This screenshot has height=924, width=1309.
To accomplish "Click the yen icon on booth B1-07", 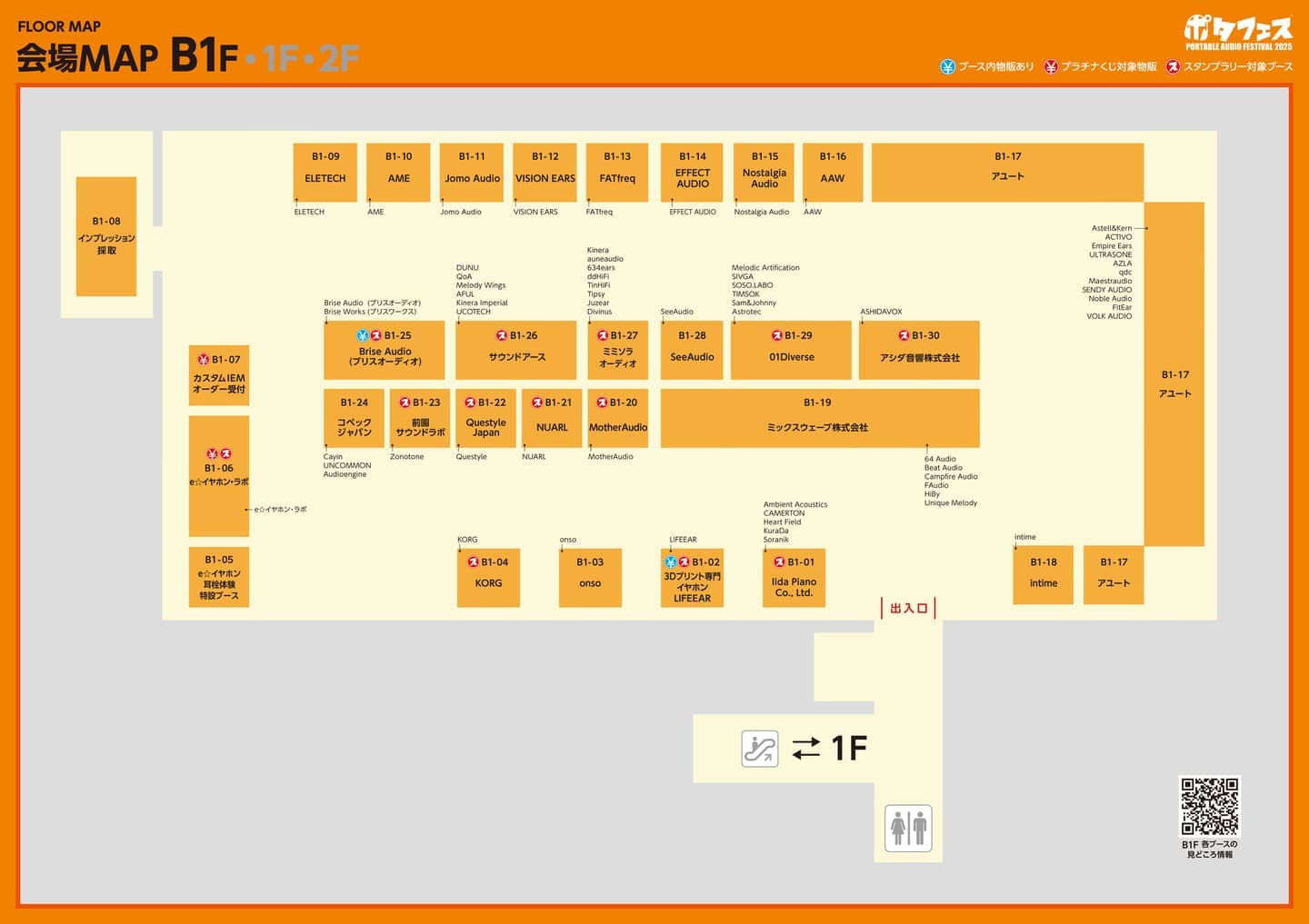I will (204, 360).
